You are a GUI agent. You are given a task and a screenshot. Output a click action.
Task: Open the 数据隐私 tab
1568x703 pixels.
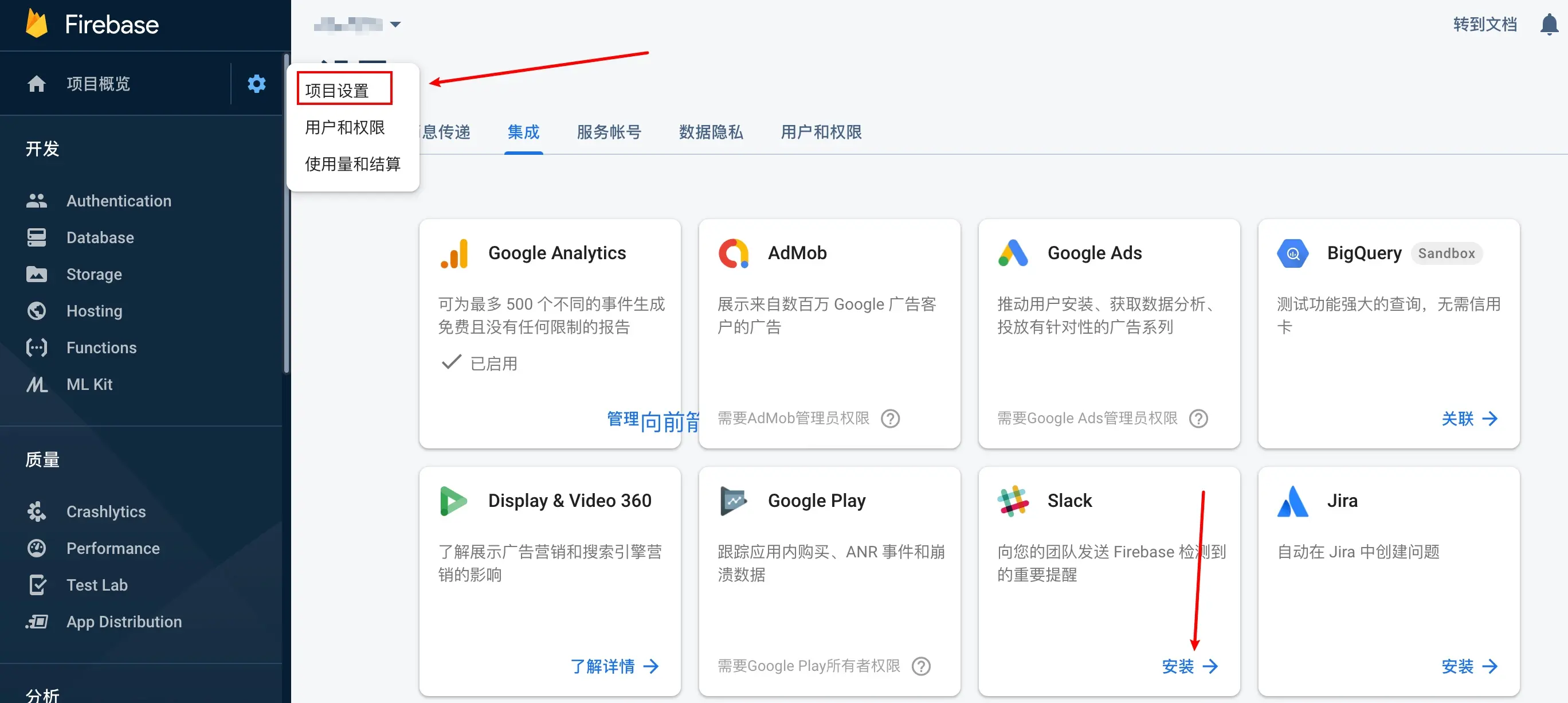click(710, 131)
